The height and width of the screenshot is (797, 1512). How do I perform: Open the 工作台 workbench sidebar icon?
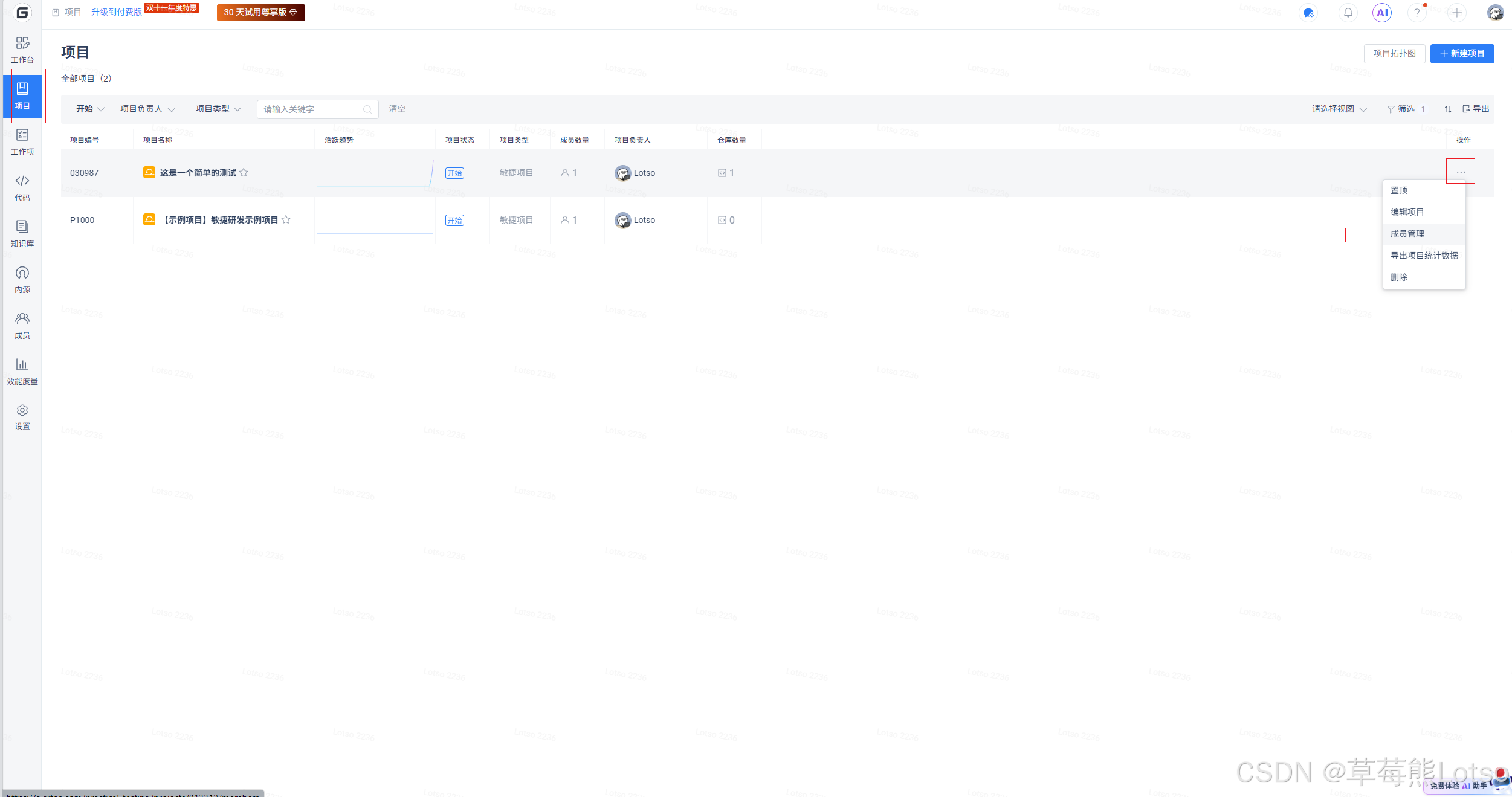coord(22,50)
